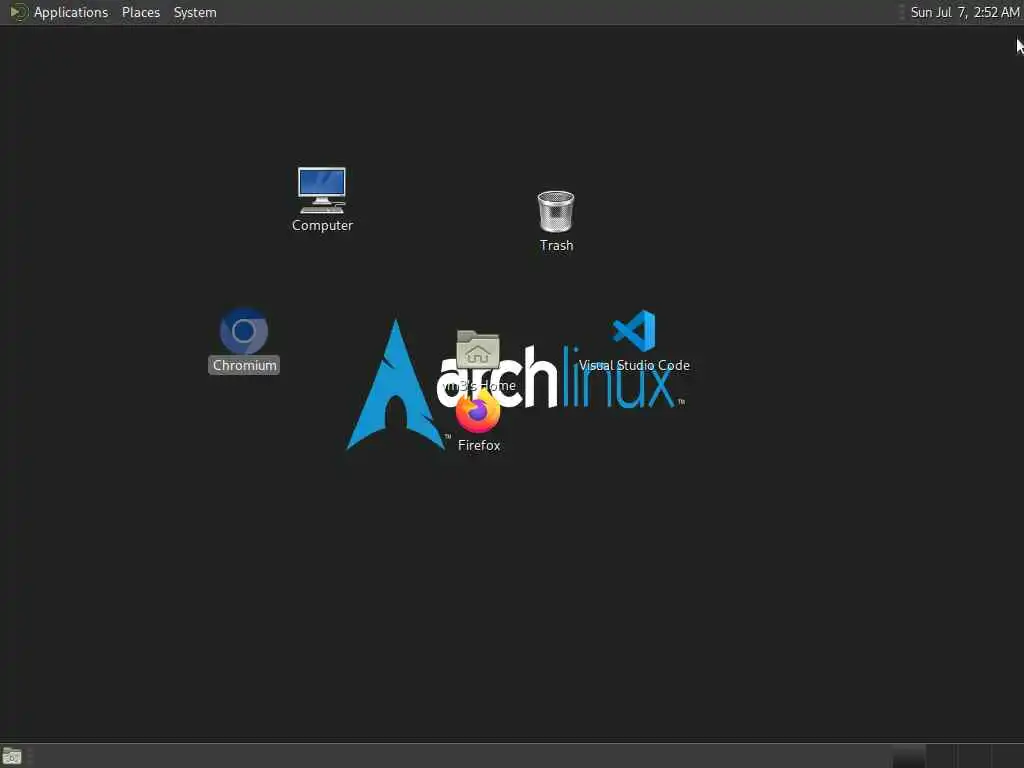Open the System menu
Screen dimensions: 1024x768
pyautogui.click(x=195, y=12)
